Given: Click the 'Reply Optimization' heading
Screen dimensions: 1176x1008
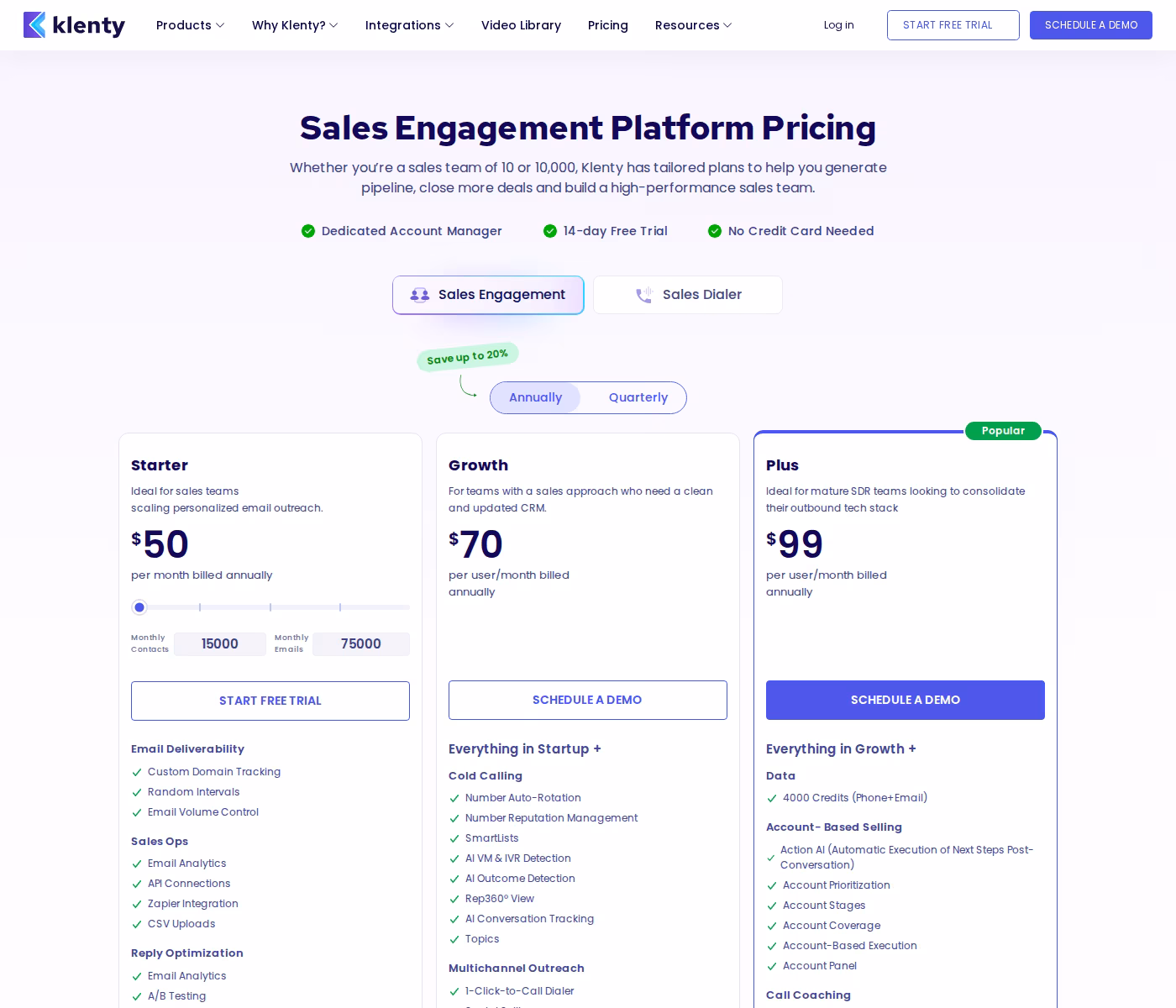Looking at the screenshot, I should pos(187,953).
